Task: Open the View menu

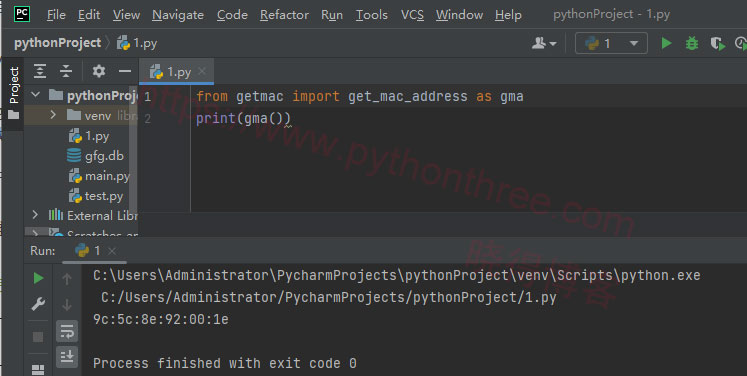Action: [x=126, y=15]
